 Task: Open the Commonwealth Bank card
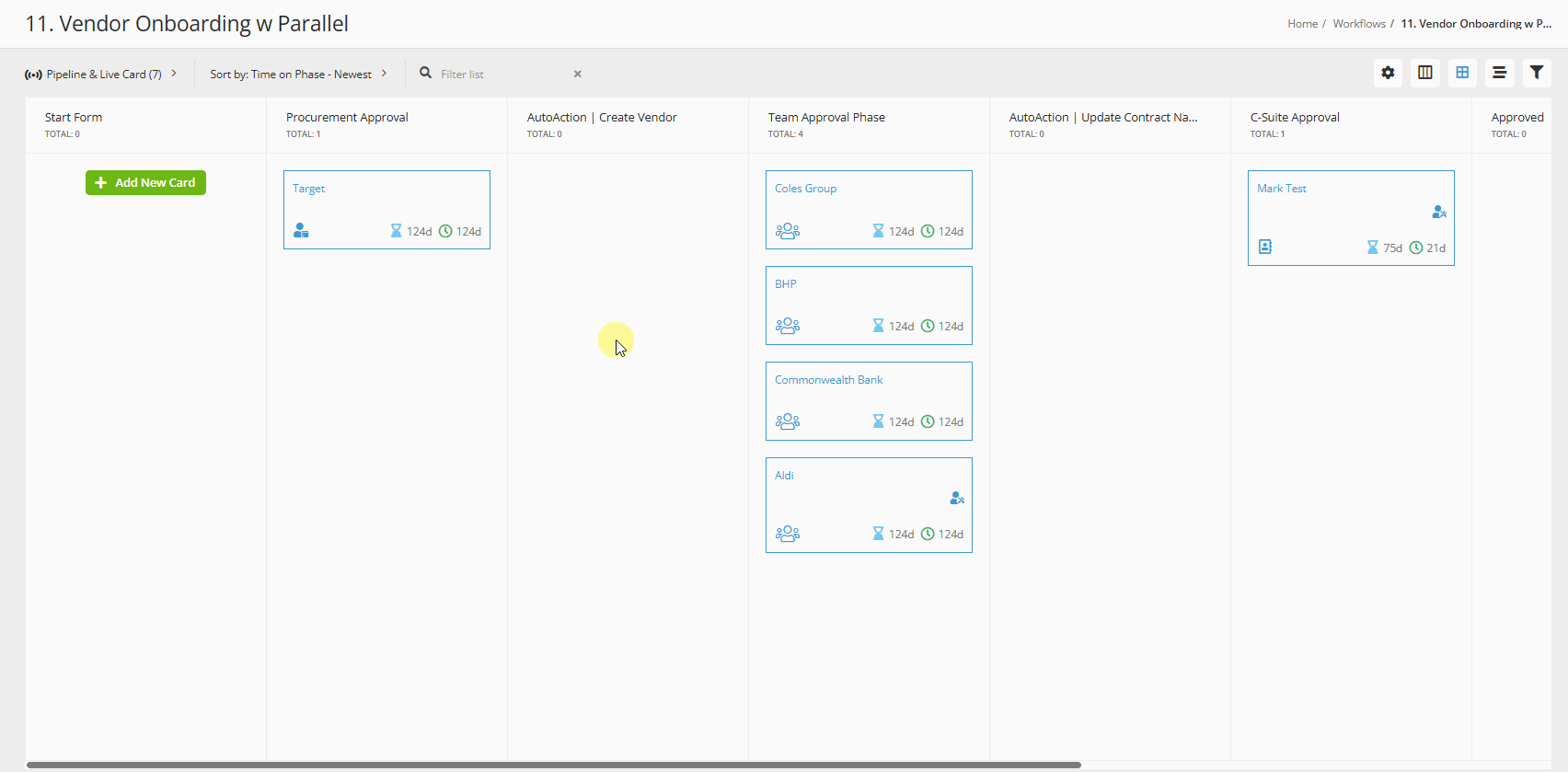(x=828, y=380)
